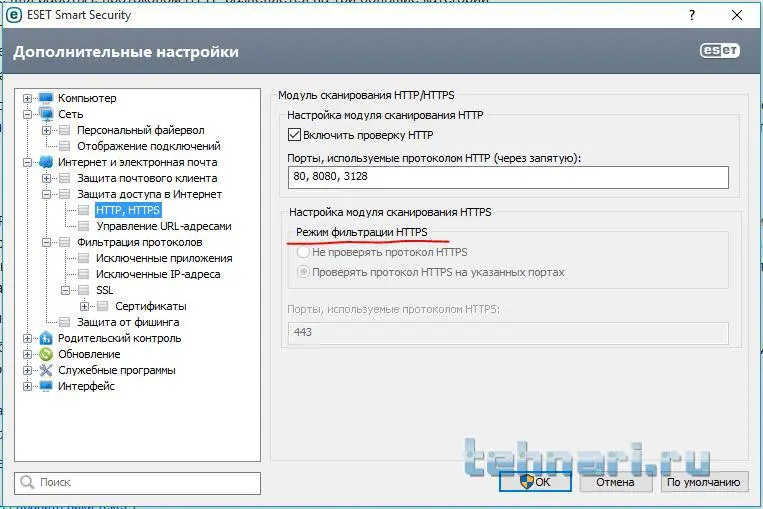Restore defaults with По умолчанию button
The height and width of the screenshot is (509, 763).
704,482
